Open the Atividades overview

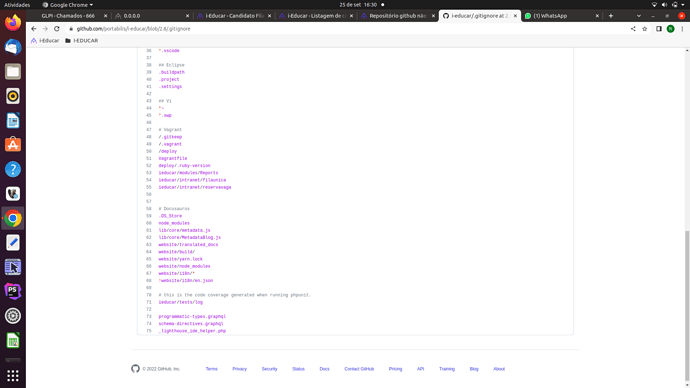pos(17,5)
